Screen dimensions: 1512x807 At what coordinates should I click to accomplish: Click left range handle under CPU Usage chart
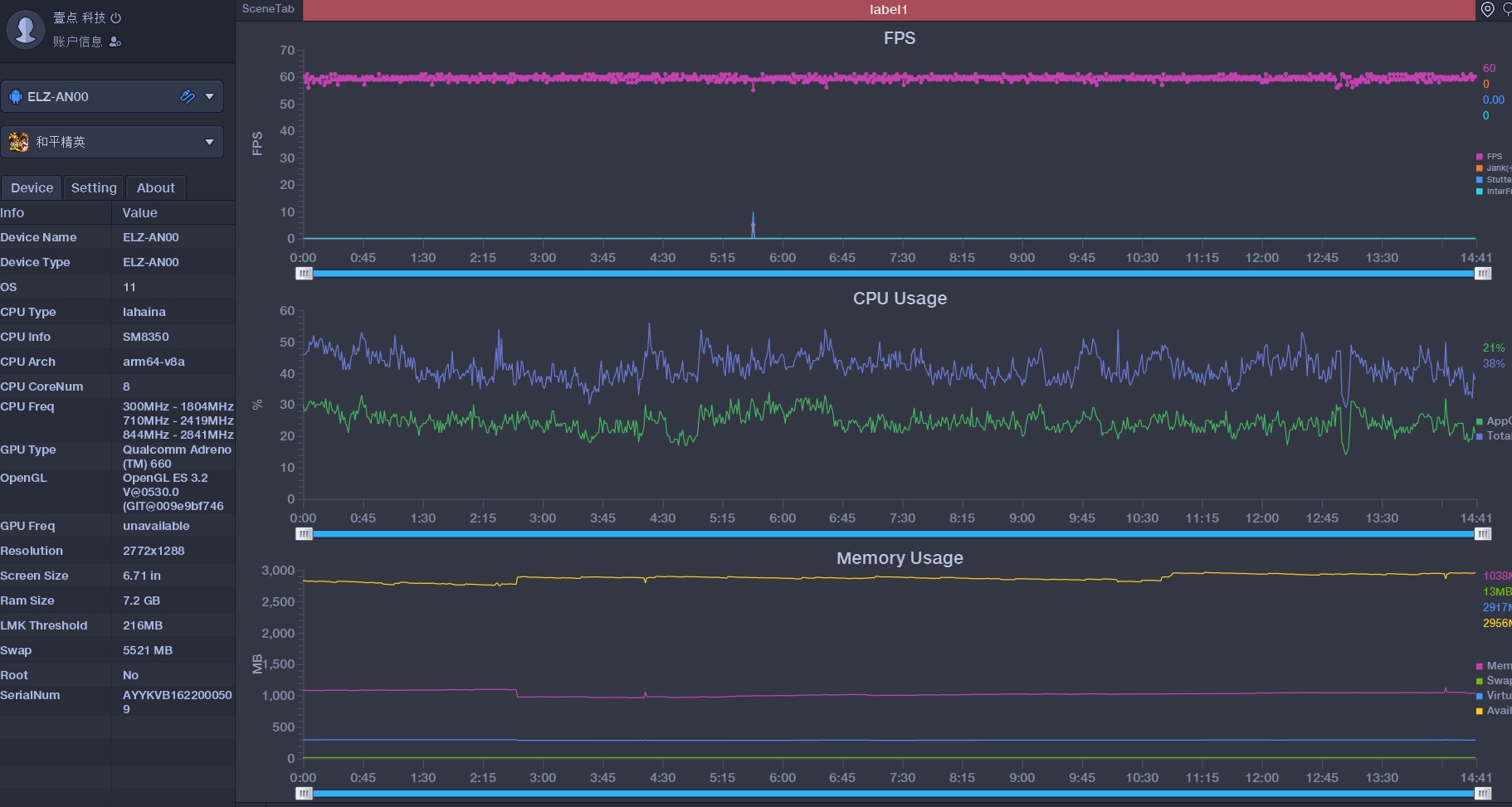pos(305,534)
